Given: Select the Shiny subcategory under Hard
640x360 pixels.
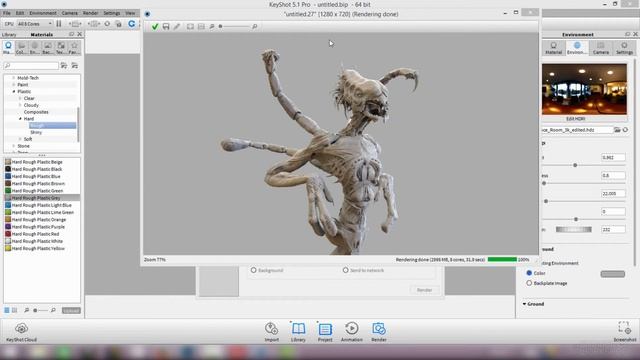Looking at the screenshot, I should (x=36, y=132).
